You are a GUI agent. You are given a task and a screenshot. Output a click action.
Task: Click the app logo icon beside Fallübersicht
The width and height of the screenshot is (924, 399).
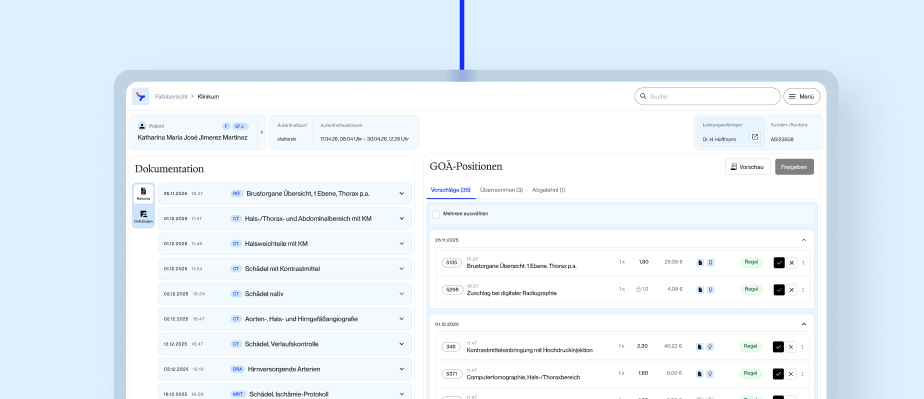click(140, 97)
